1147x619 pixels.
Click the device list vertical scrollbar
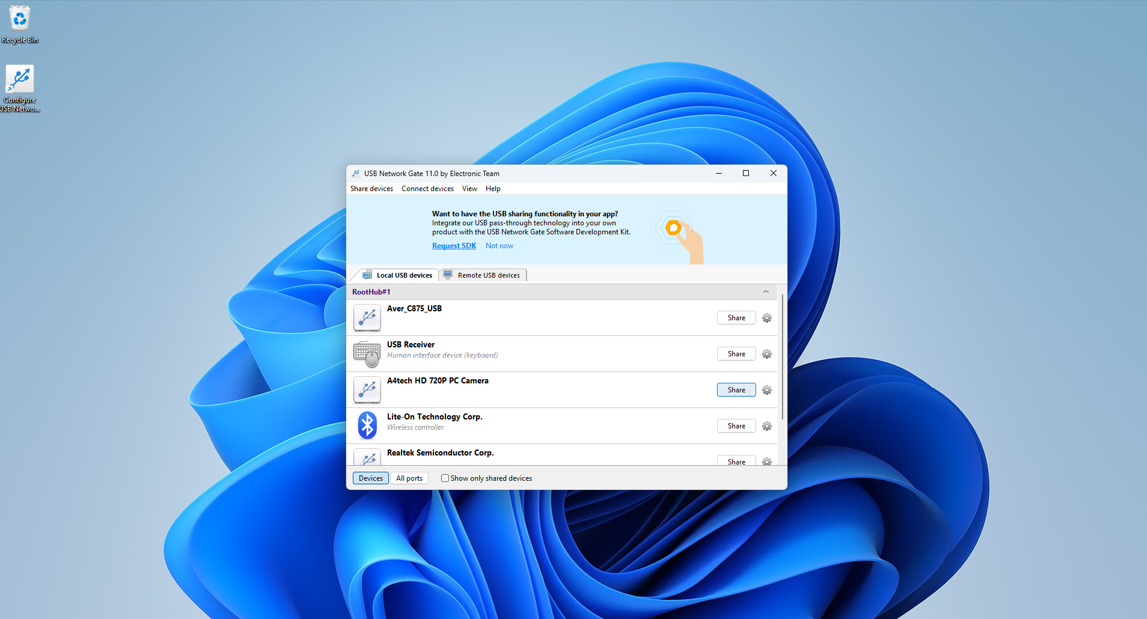click(783, 358)
